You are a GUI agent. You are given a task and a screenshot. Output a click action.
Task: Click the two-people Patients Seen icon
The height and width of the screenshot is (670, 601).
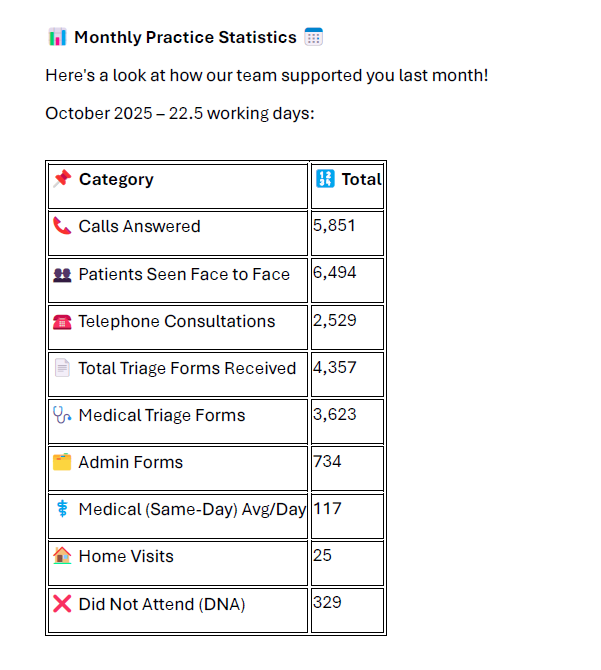[x=62, y=275]
